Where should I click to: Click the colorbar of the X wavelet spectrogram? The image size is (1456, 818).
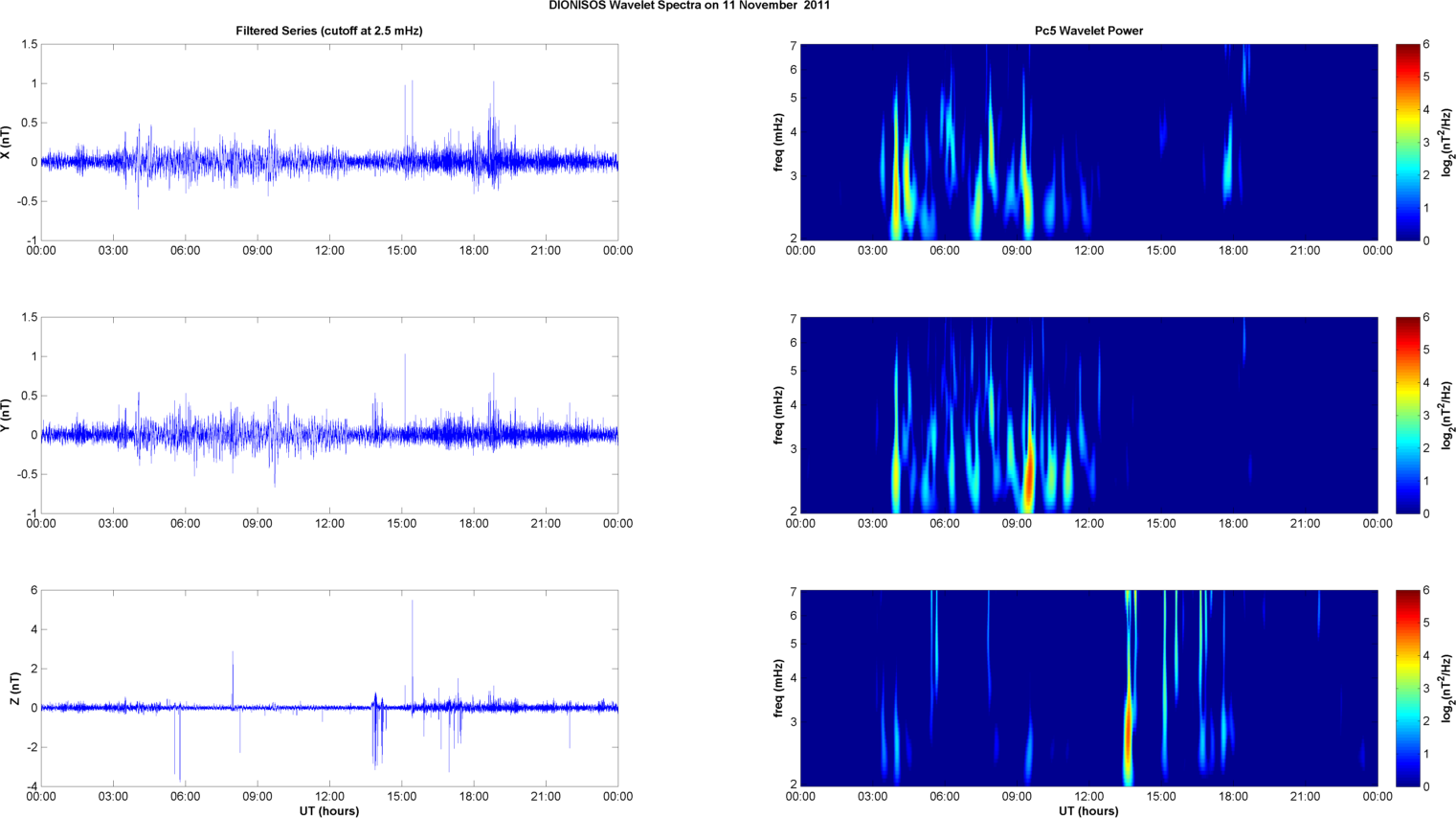[1407, 143]
